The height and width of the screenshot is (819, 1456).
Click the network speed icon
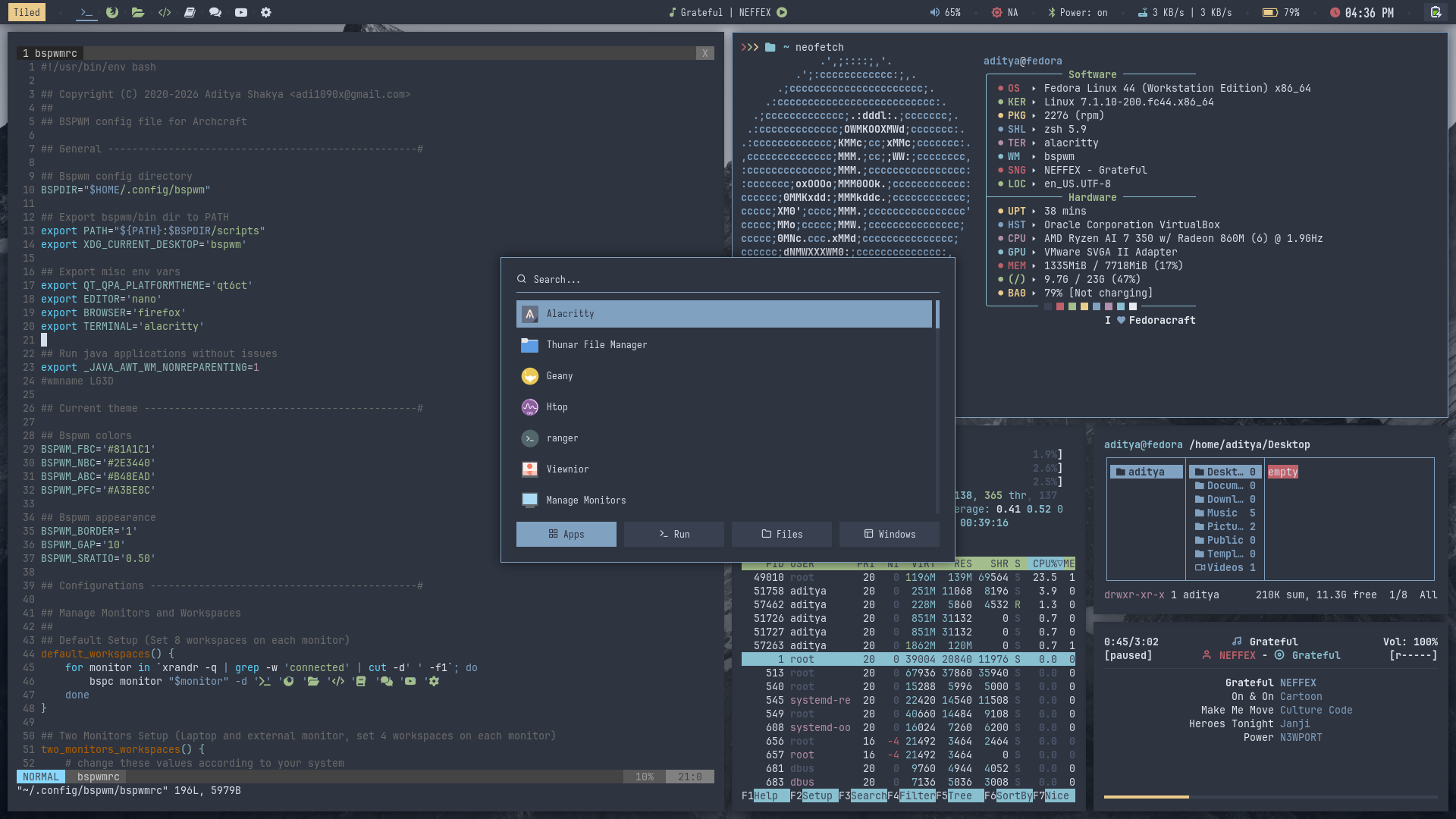pos(1143,12)
